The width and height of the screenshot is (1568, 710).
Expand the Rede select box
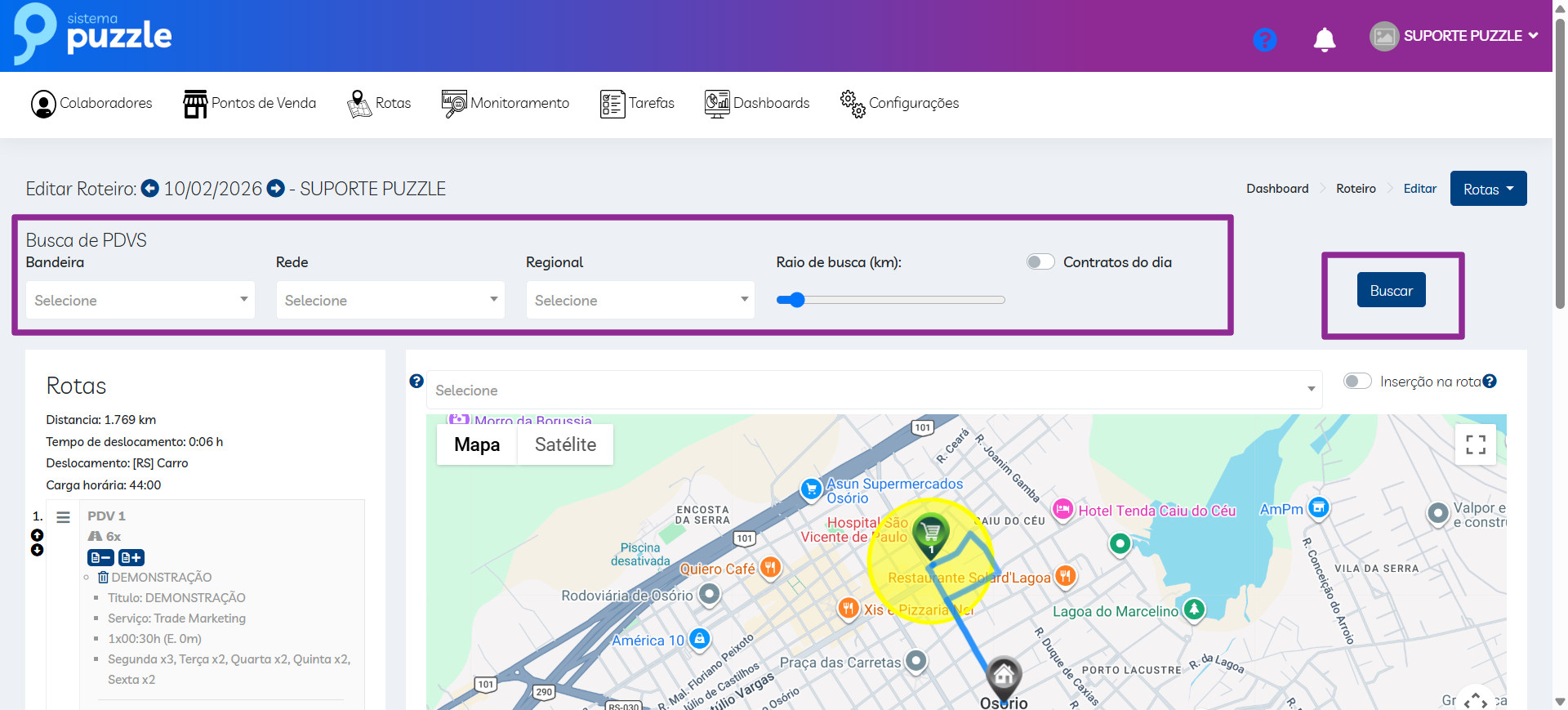click(x=390, y=300)
